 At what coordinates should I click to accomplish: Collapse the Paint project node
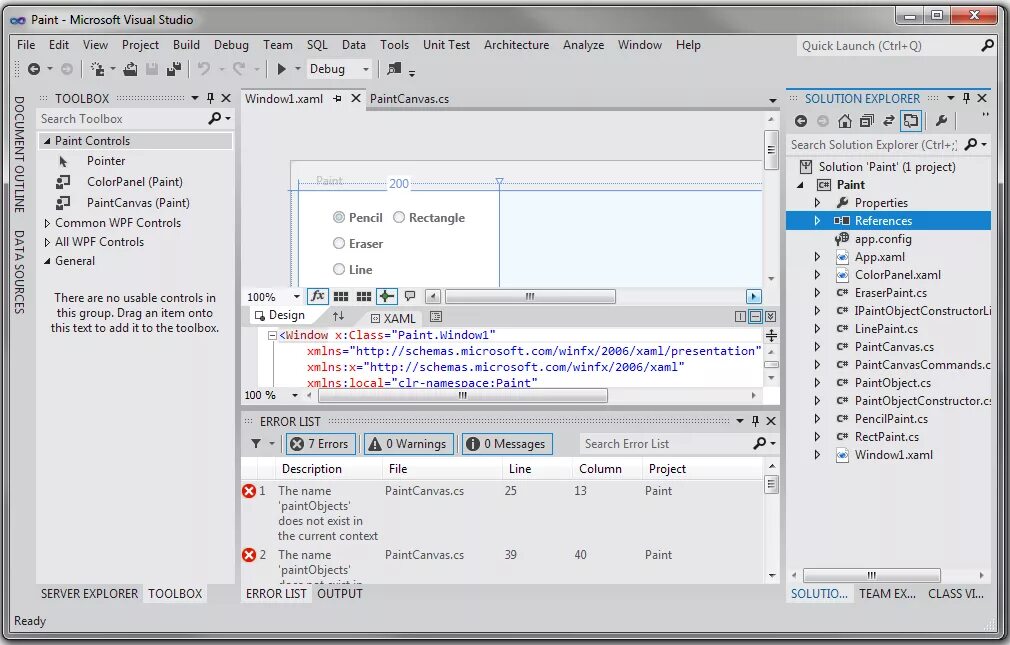pyautogui.click(x=801, y=185)
